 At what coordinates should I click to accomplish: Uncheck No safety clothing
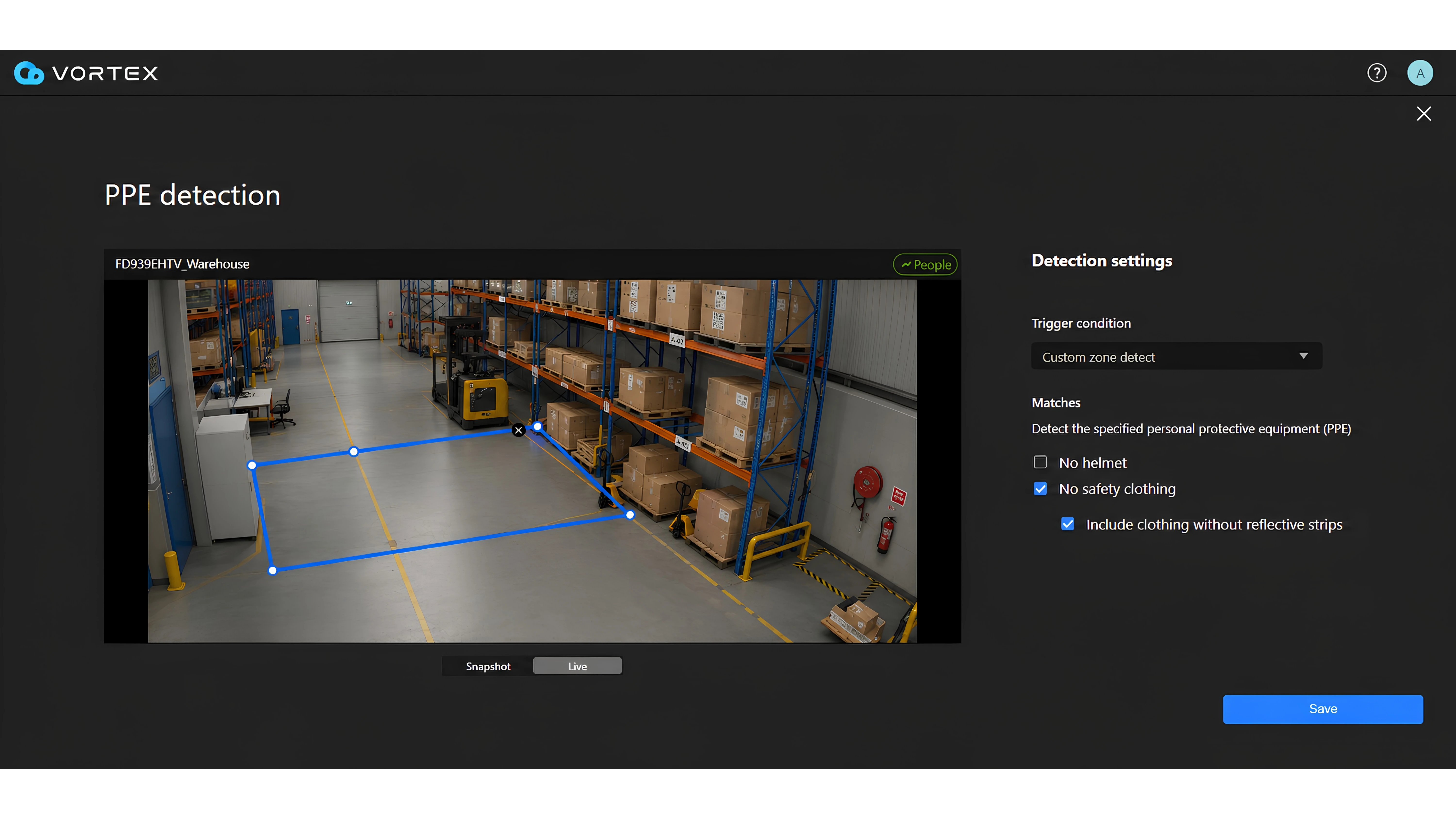pos(1040,489)
